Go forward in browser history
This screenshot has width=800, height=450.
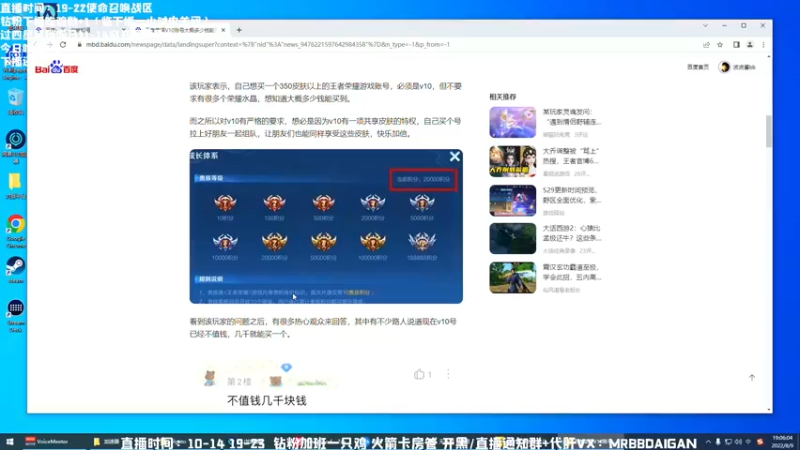49,44
